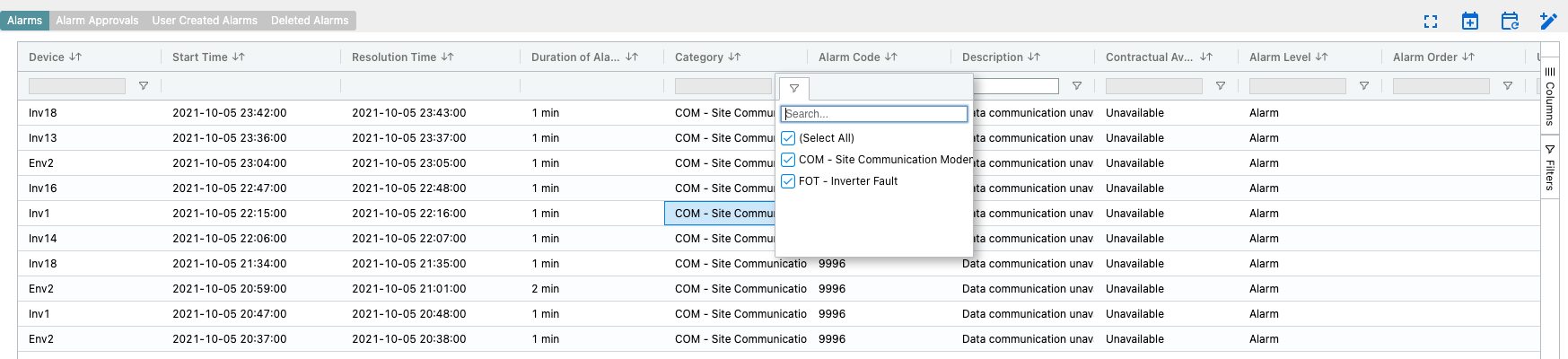Switch to the Alarm Approvals tab
1568x359 pixels.
(97, 21)
